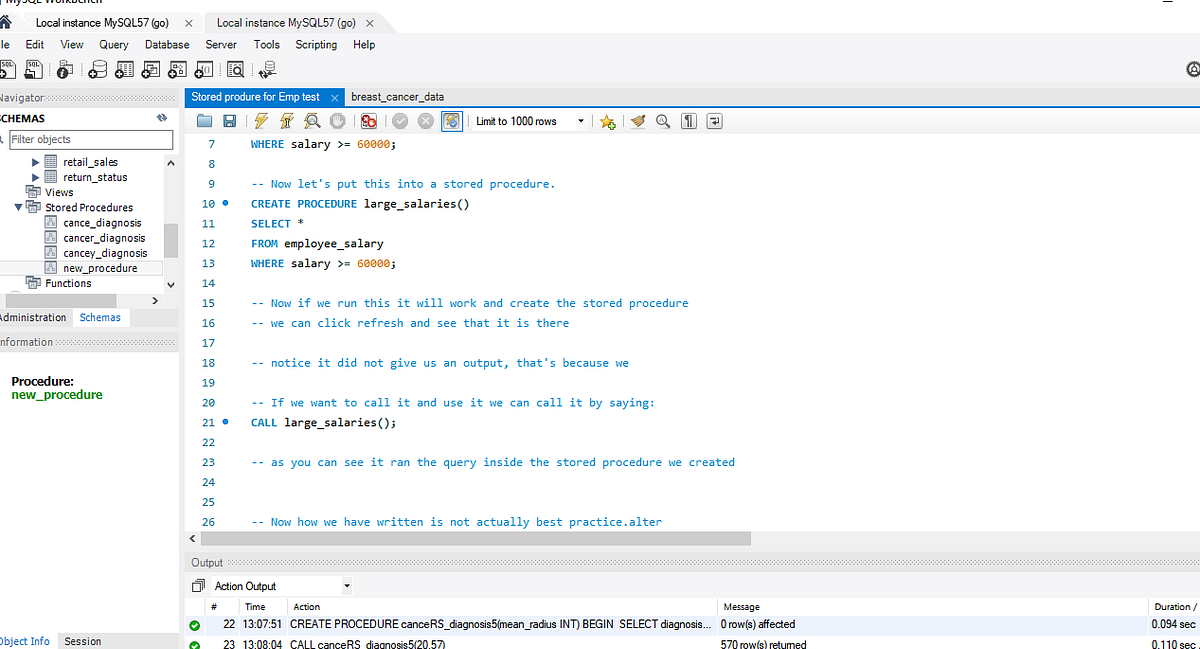1200x649 pixels.
Task: Collapse the Stored Procedures node
Action: click(19, 207)
